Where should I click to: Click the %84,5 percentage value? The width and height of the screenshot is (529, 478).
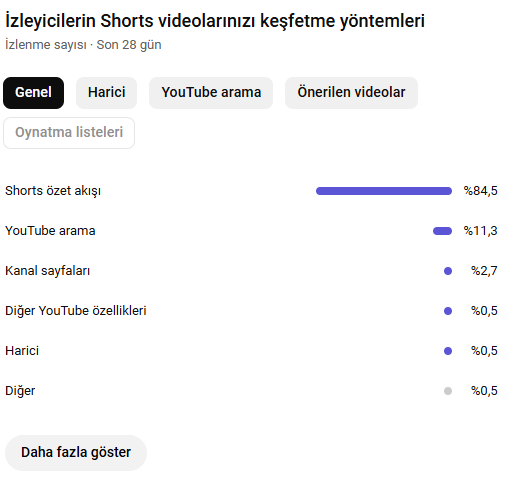480,191
